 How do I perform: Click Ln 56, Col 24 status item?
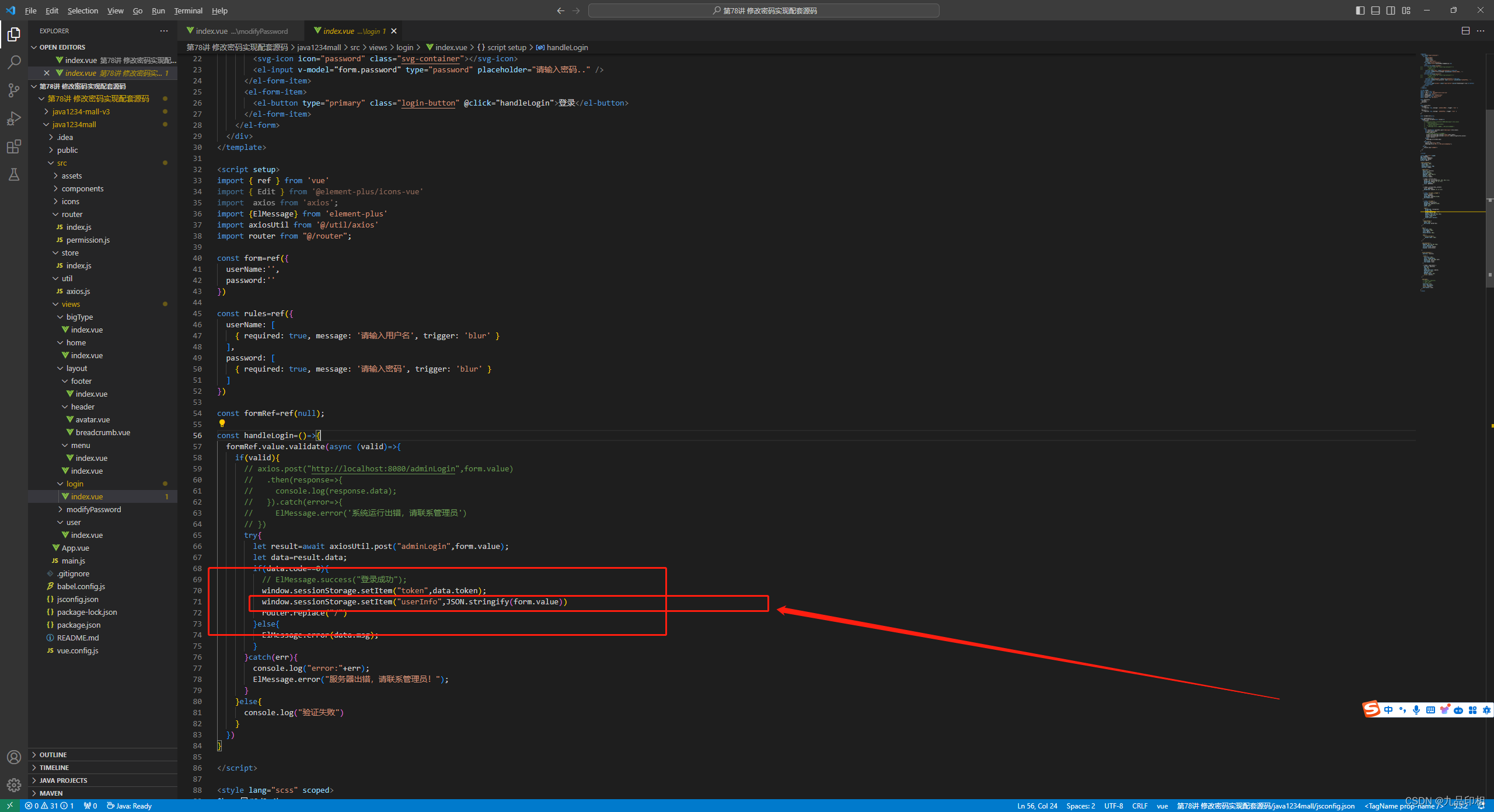(x=1037, y=806)
